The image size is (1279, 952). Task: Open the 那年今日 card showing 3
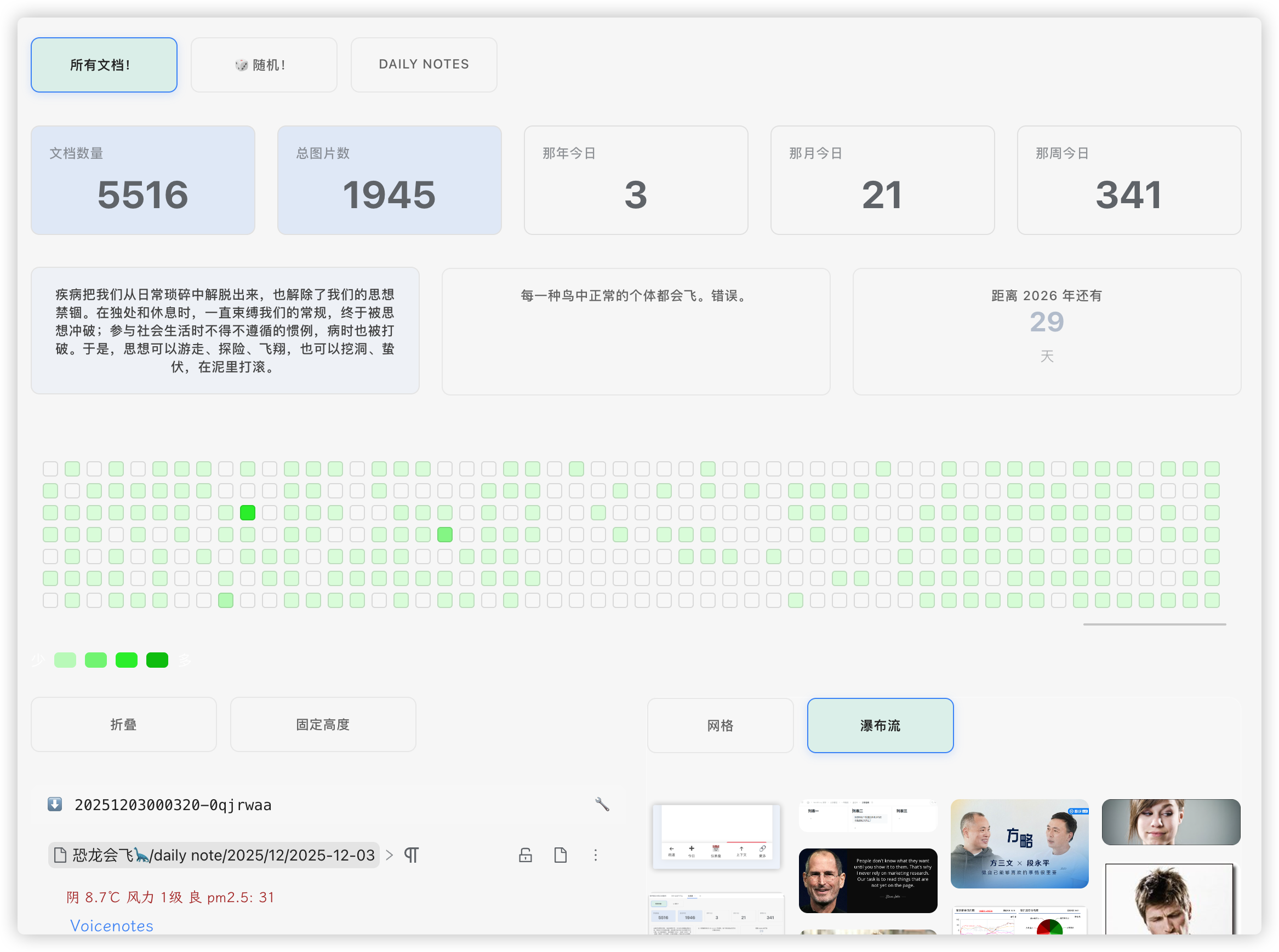click(x=635, y=180)
